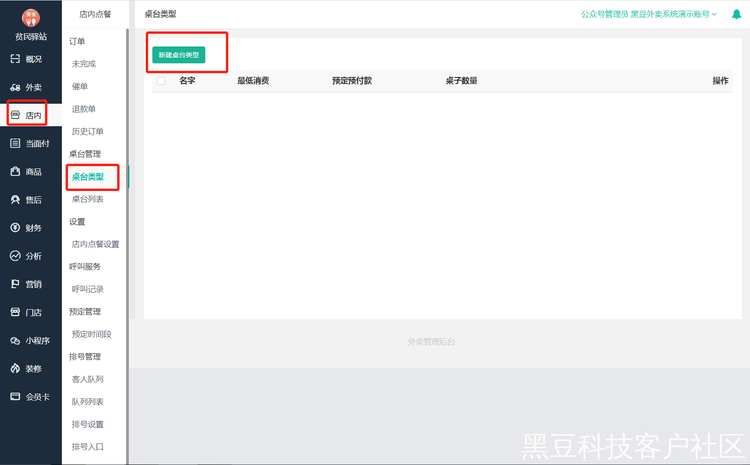Viewport: 750px width, 465px height.
Task: Open the 营销 flag icon
Action: (x=15, y=284)
